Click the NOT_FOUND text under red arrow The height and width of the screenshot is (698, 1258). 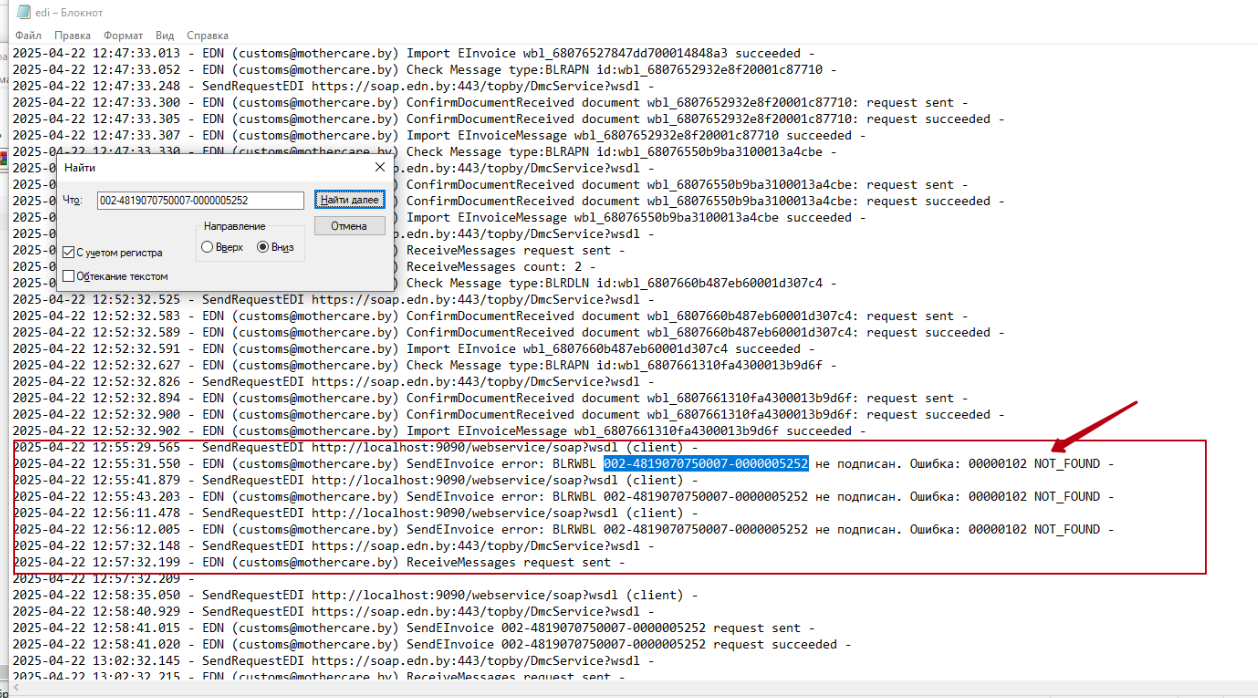(1066, 464)
